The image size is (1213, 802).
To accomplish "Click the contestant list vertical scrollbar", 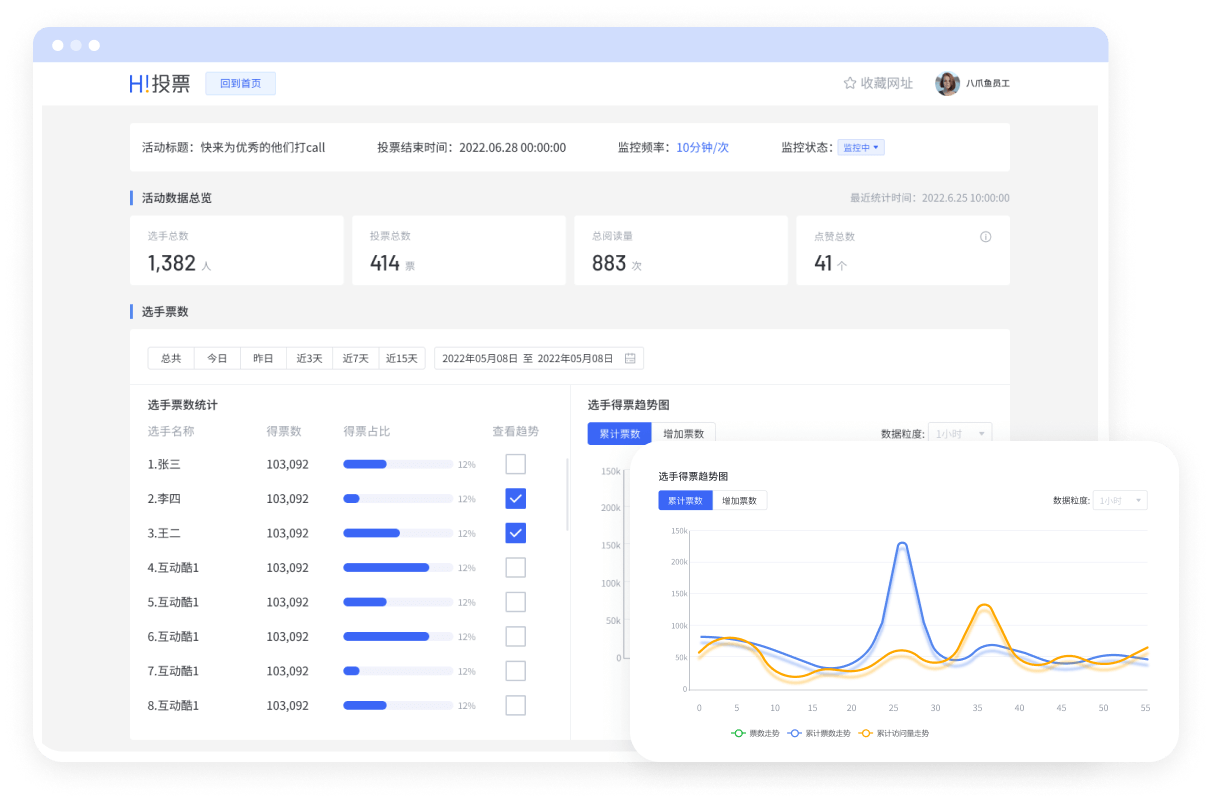I will [x=567, y=495].
